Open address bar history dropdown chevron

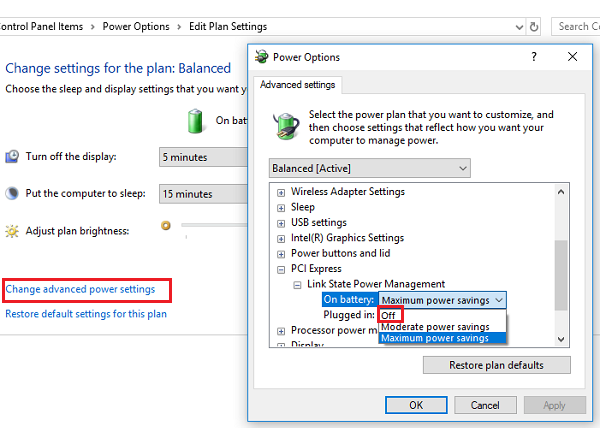(519, 27)
